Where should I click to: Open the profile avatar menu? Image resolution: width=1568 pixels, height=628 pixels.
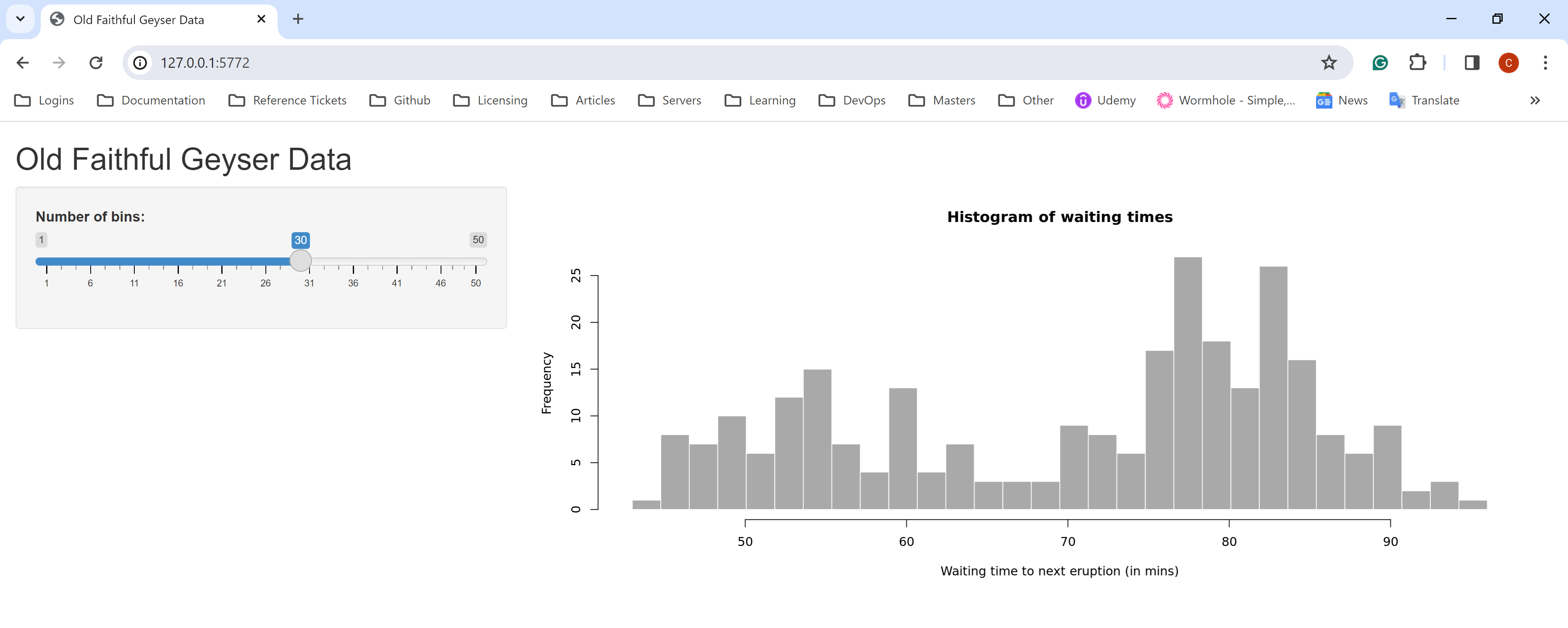coord(1508,63)
